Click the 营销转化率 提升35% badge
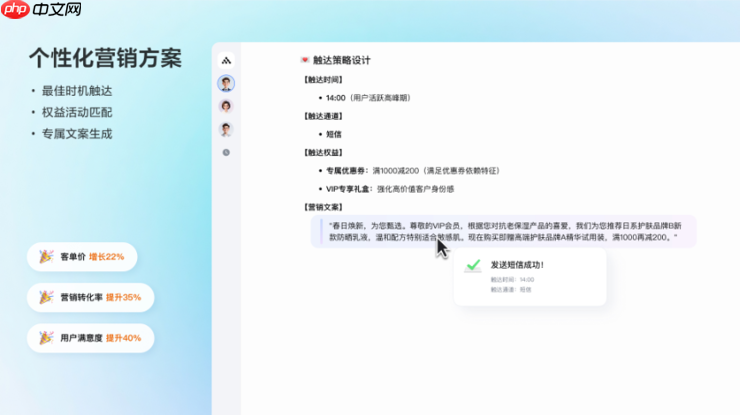 (x=91, y=297)
